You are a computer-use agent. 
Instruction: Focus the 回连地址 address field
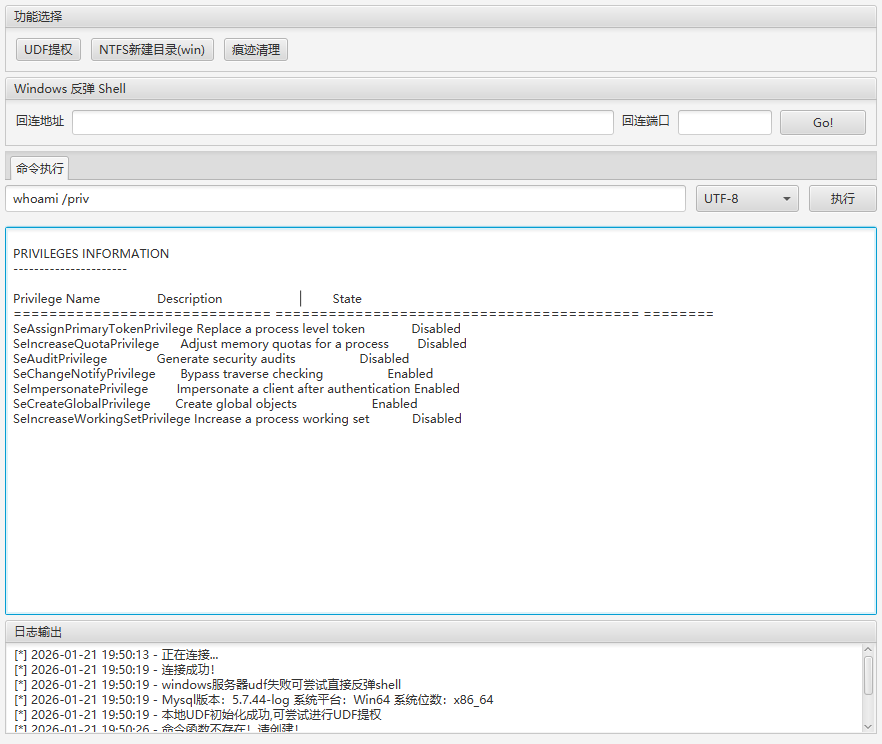(342, 122)
